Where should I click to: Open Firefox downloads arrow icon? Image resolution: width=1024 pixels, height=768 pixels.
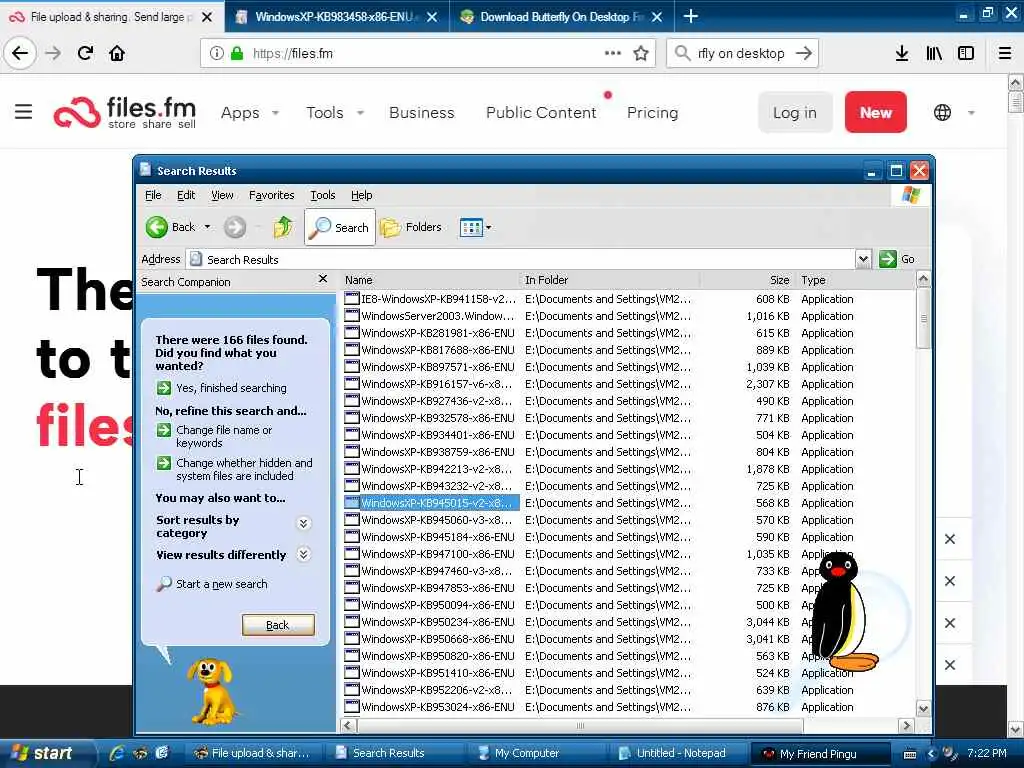902,54
